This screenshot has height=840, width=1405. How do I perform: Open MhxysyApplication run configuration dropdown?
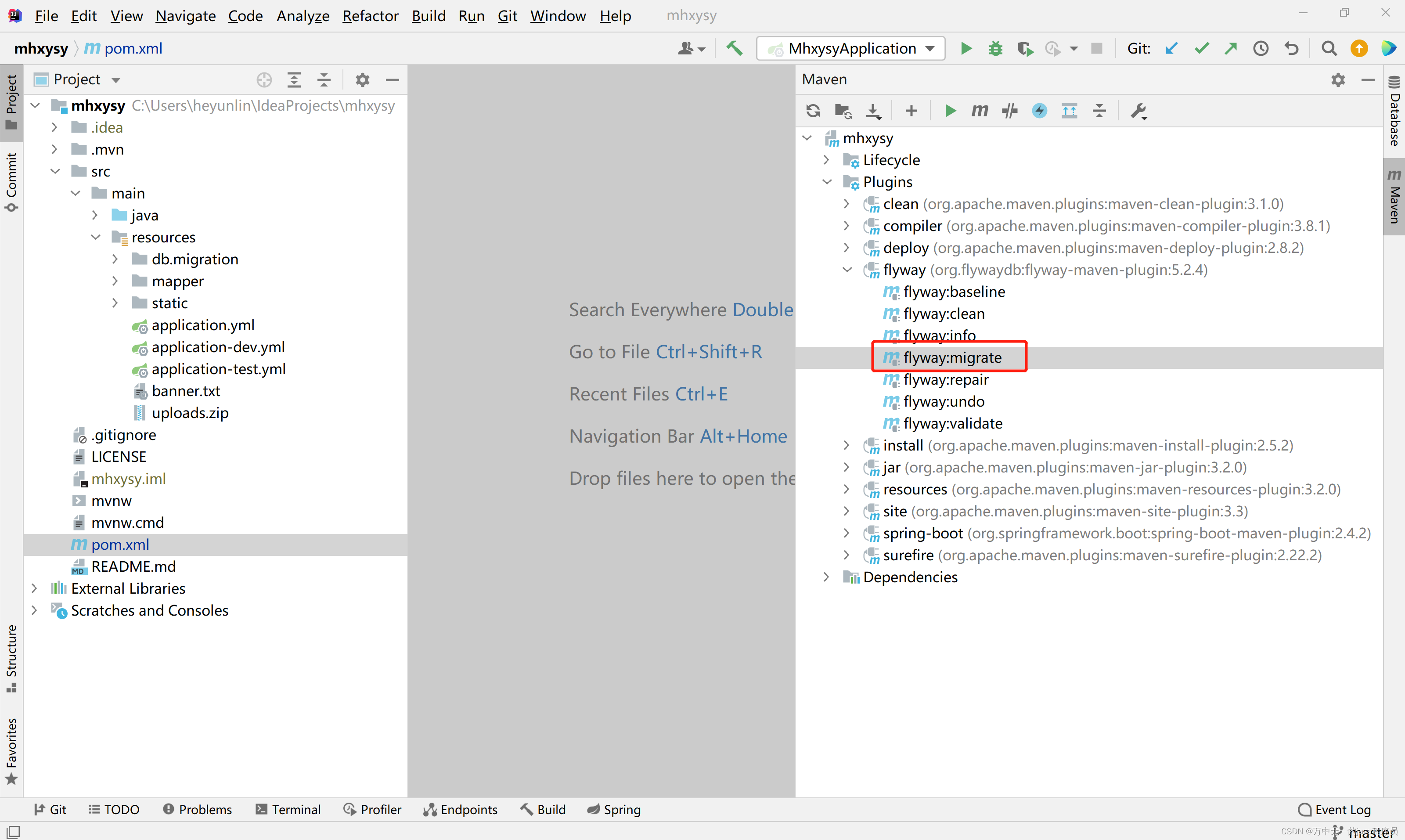click(851, 49)
